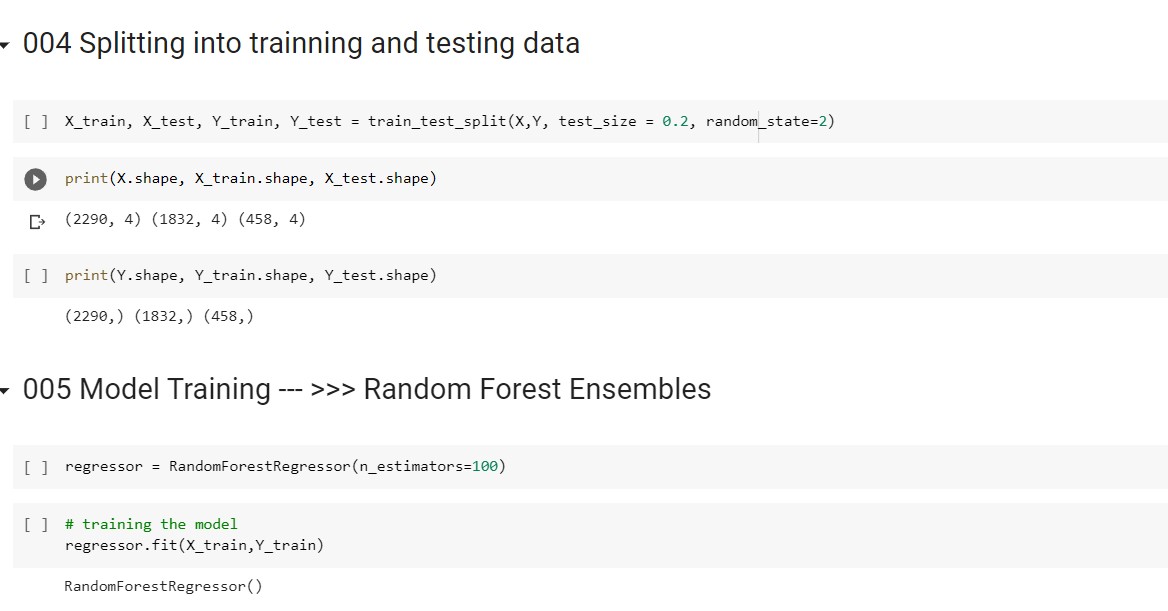Collapse the 005 Model Training section
1168x611 pixels.
coord(7,390)
